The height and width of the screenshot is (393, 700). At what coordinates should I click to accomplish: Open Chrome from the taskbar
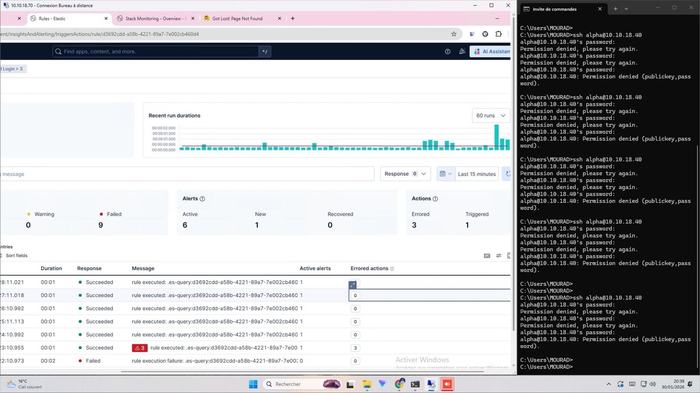[399, 384]
